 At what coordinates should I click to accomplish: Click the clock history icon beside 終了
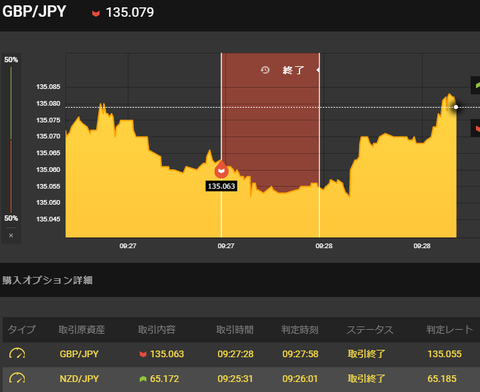[265, 70]
